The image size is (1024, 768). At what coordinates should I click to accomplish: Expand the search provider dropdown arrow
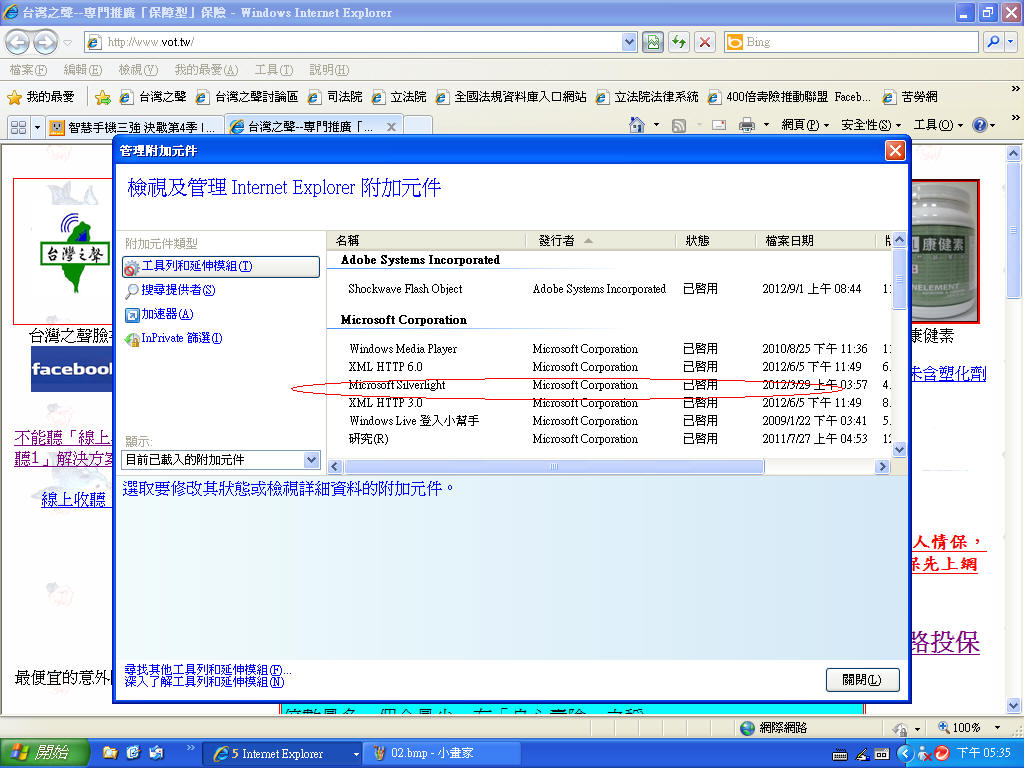1011,42
